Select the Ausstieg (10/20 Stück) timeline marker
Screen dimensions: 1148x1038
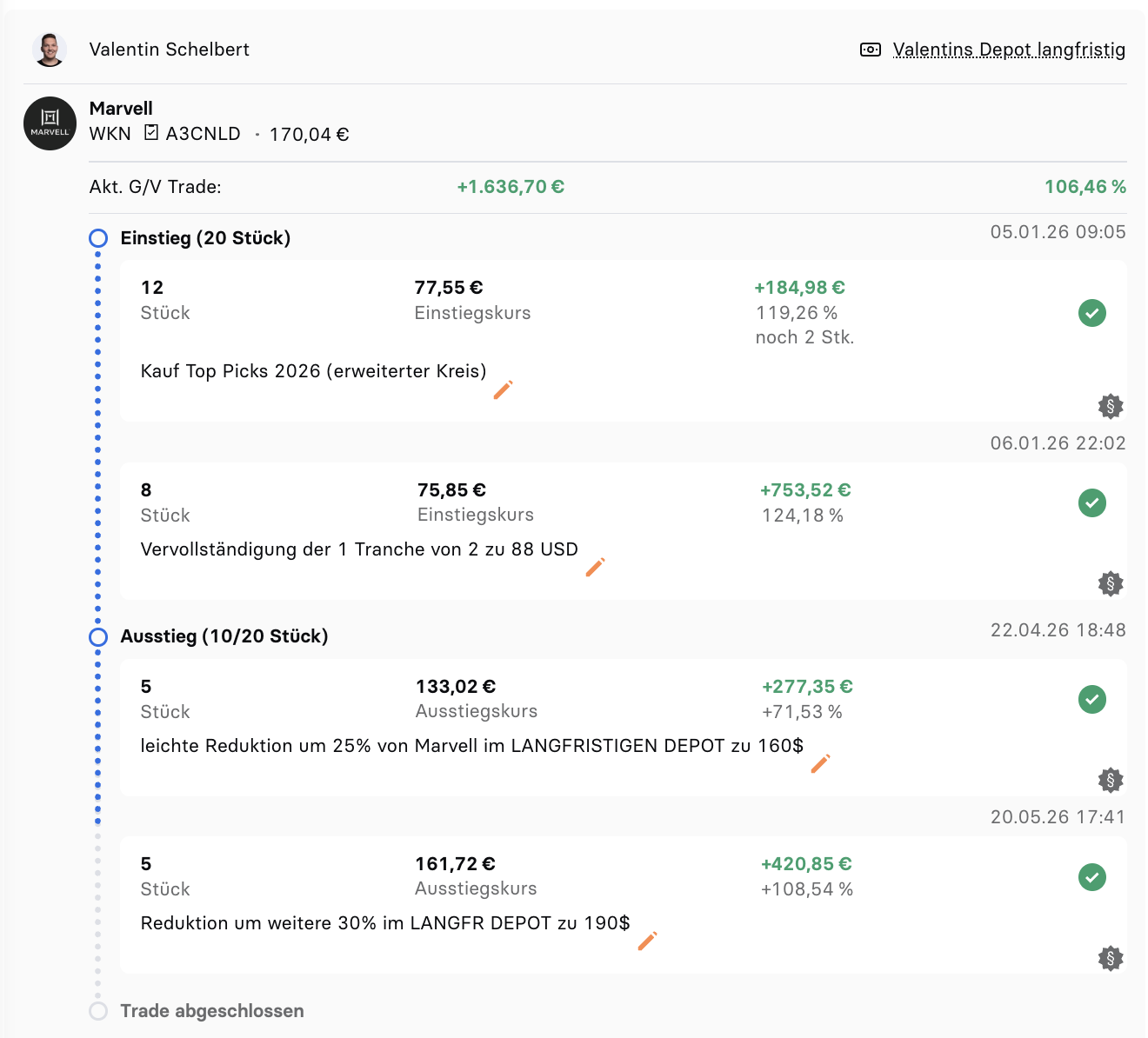click(x=98, y=637)
